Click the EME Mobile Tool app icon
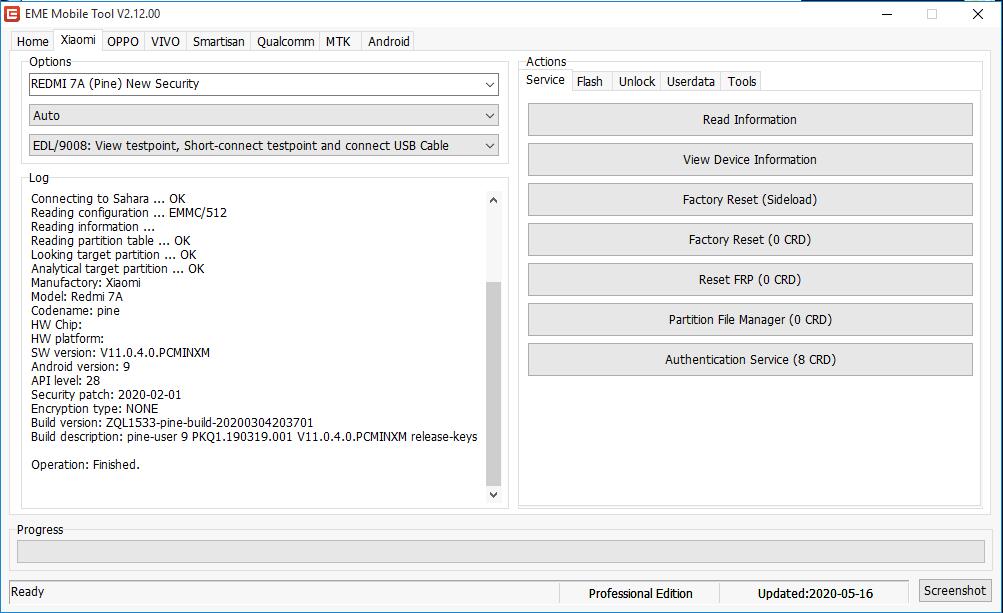This screenshot has width=1003, height=613. tap(12, 13)
